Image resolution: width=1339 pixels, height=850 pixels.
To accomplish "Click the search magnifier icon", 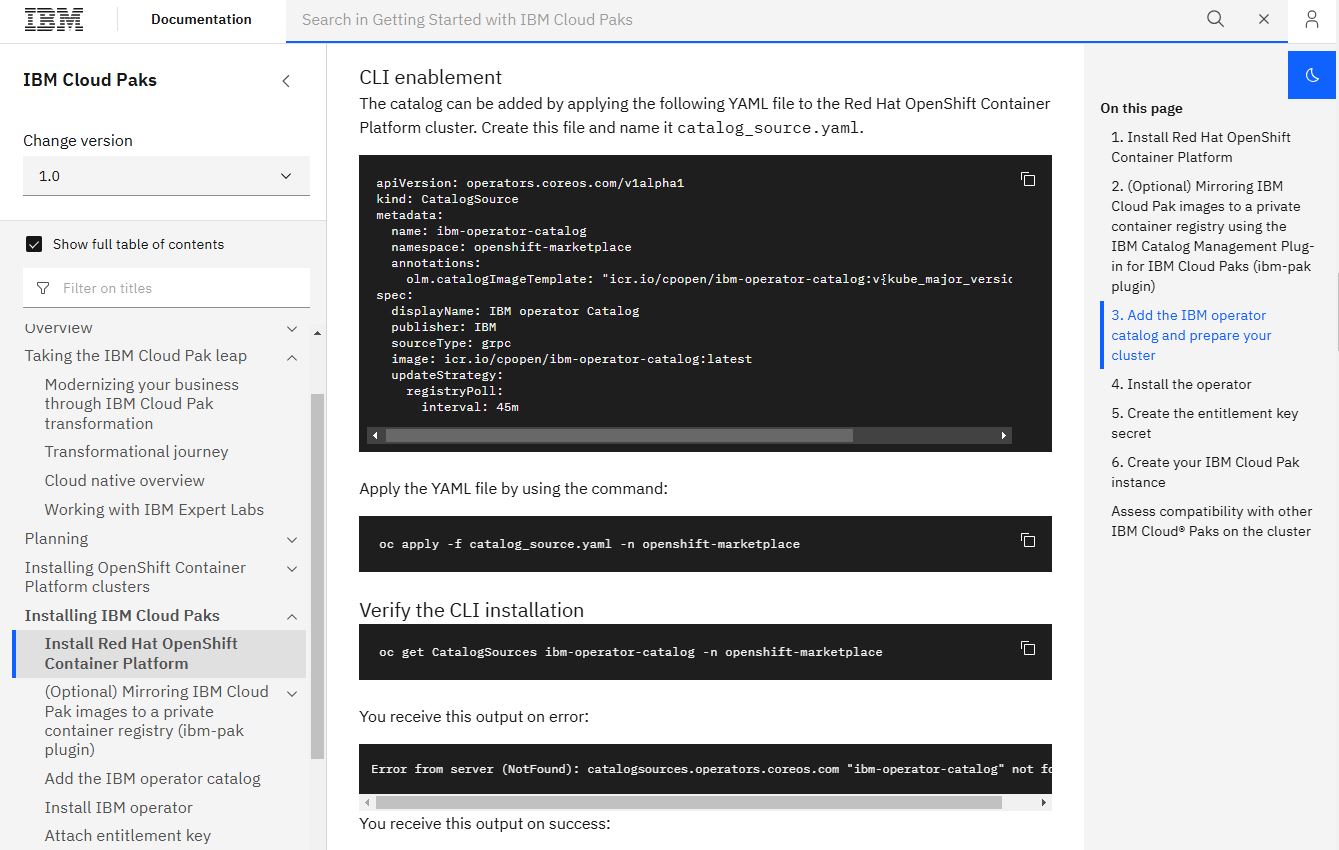I will click(1215, 19).
